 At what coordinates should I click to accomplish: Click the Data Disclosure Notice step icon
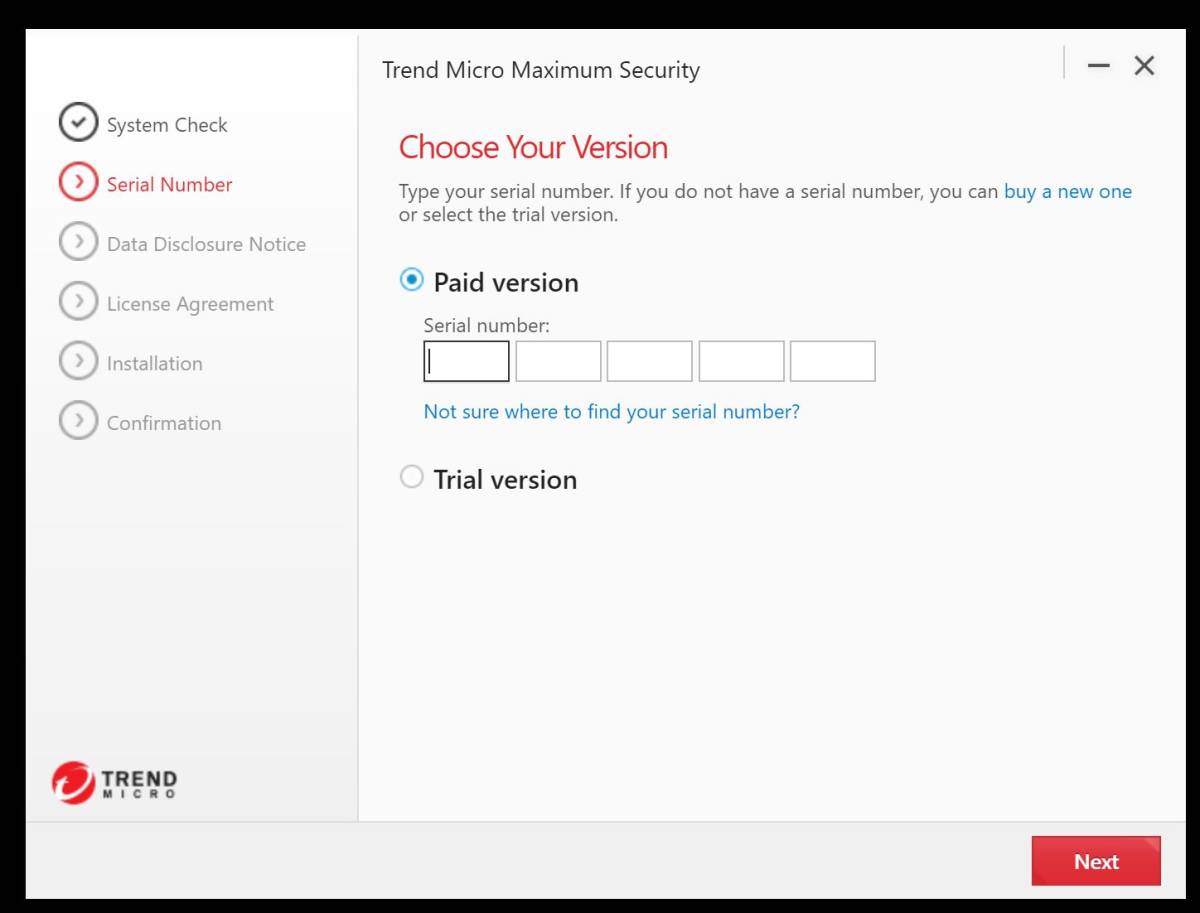78,242
